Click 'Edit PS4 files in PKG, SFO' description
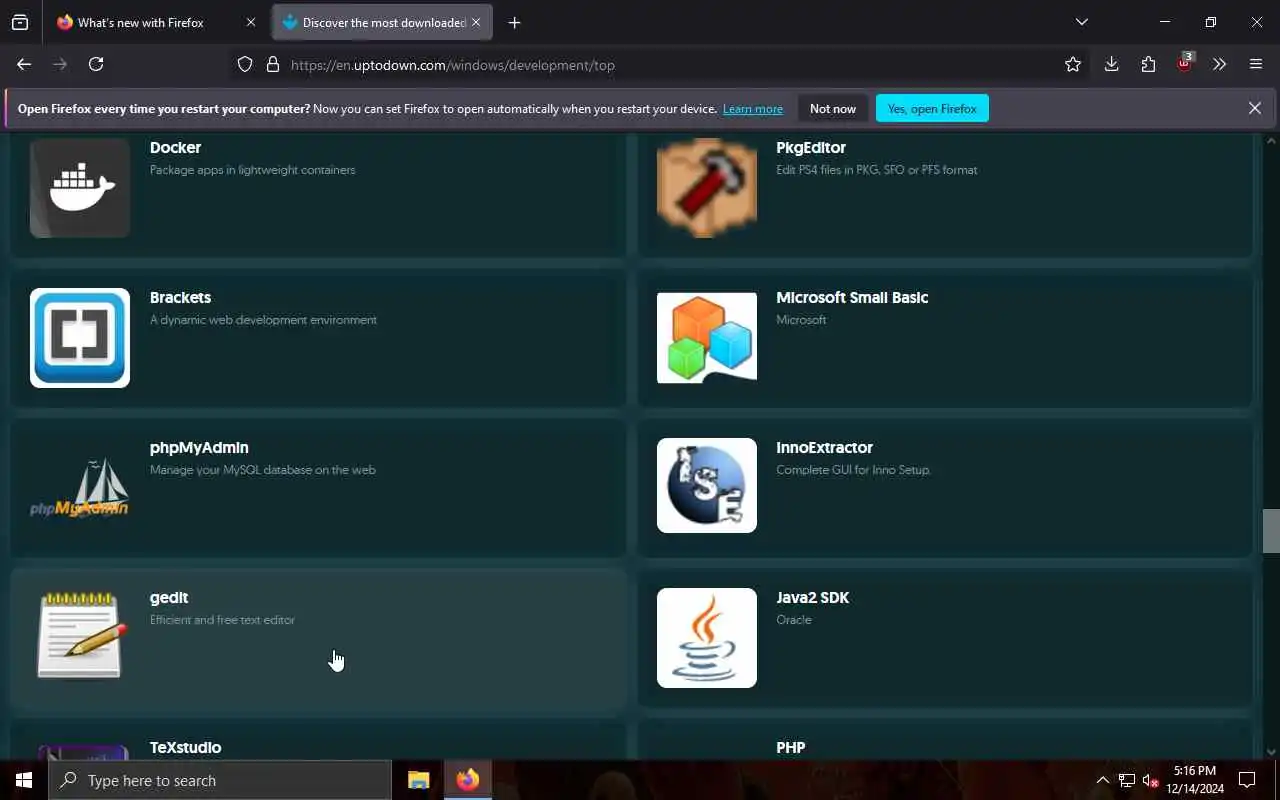 pyautogui.click(x=877, y=170)
